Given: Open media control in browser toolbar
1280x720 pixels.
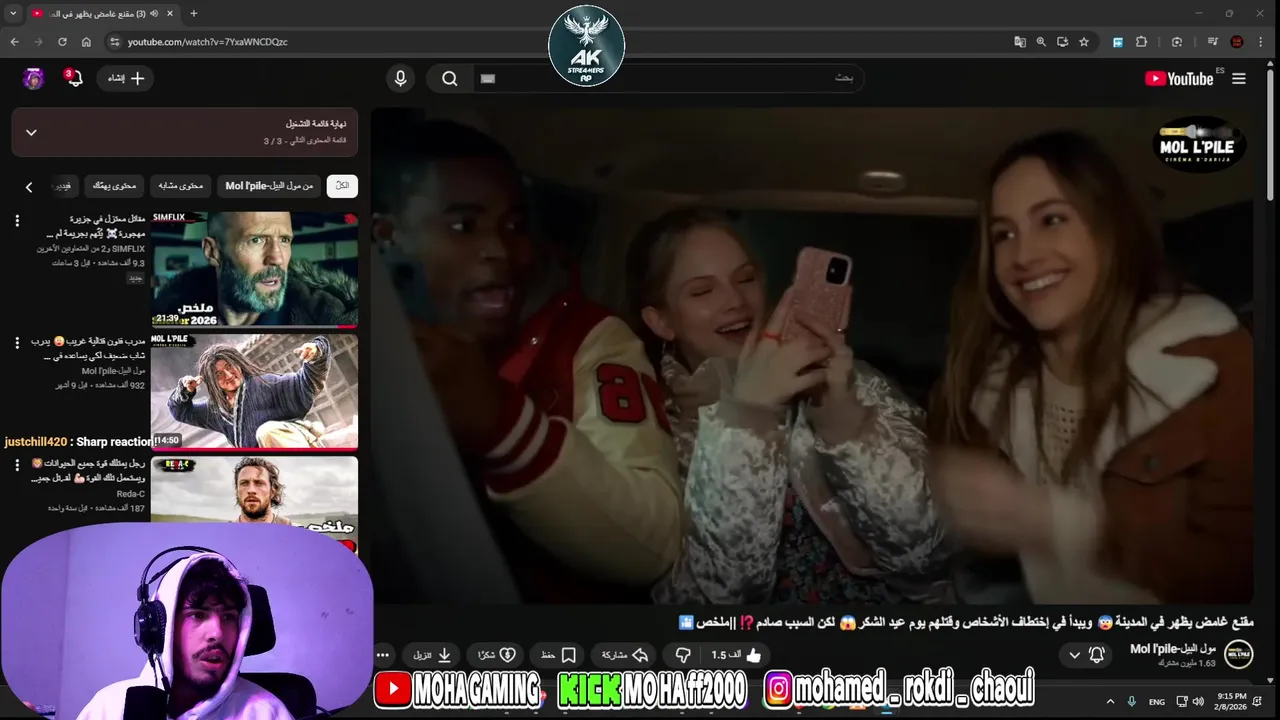Looking at the screenshot, I should coord(1213,42).
